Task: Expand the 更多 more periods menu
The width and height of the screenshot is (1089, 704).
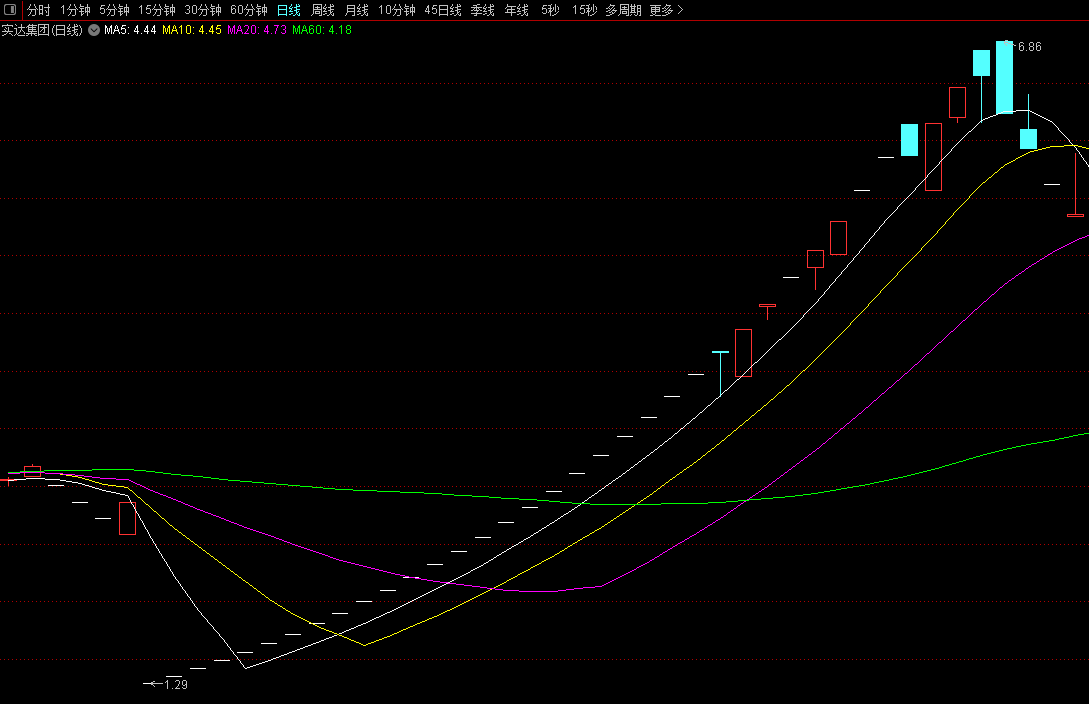Action: coord(667,10)
